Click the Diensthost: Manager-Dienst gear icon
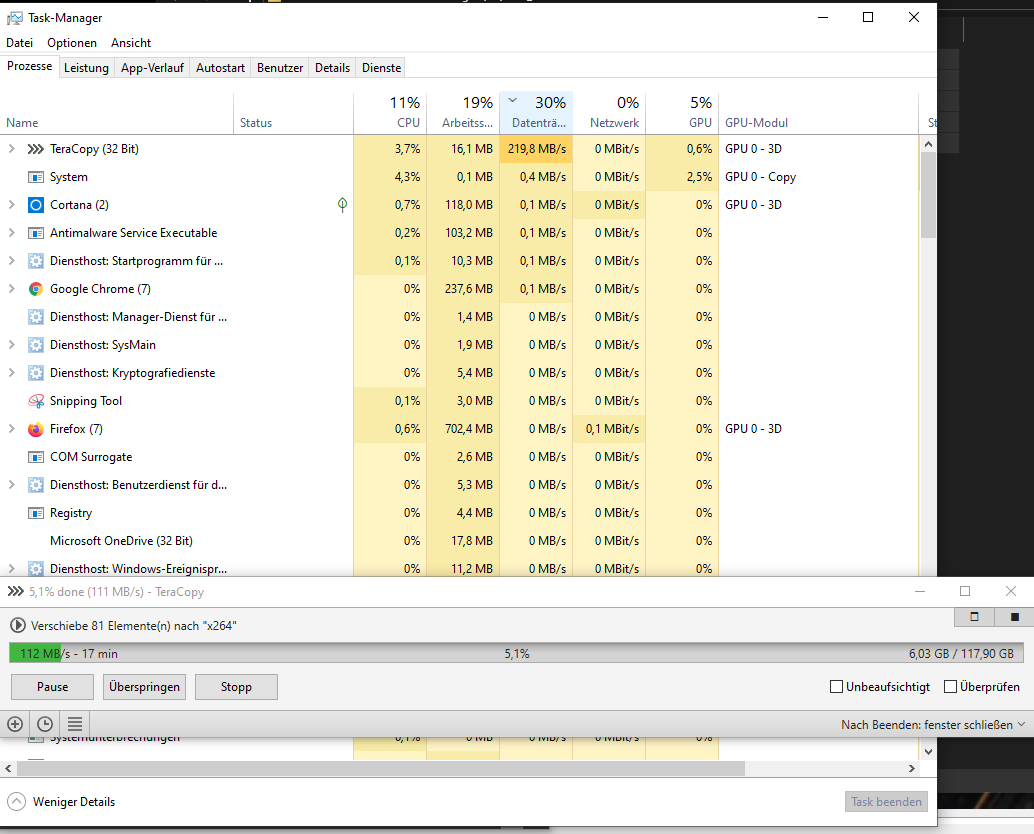This screenshot has height=834, width=1034. click(x=36, y=317)
